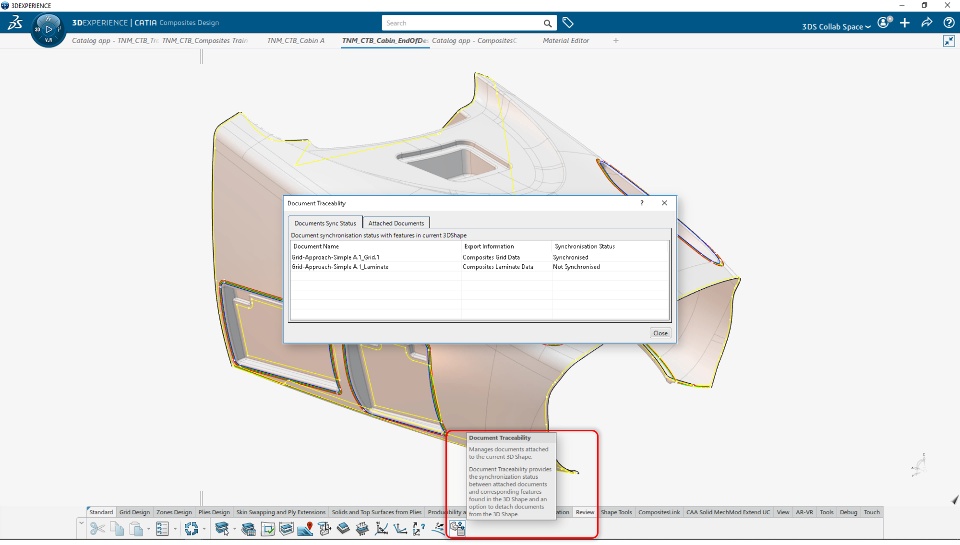
Task: Open the Plies Design toolbar tab
Action: click(214, 512)
